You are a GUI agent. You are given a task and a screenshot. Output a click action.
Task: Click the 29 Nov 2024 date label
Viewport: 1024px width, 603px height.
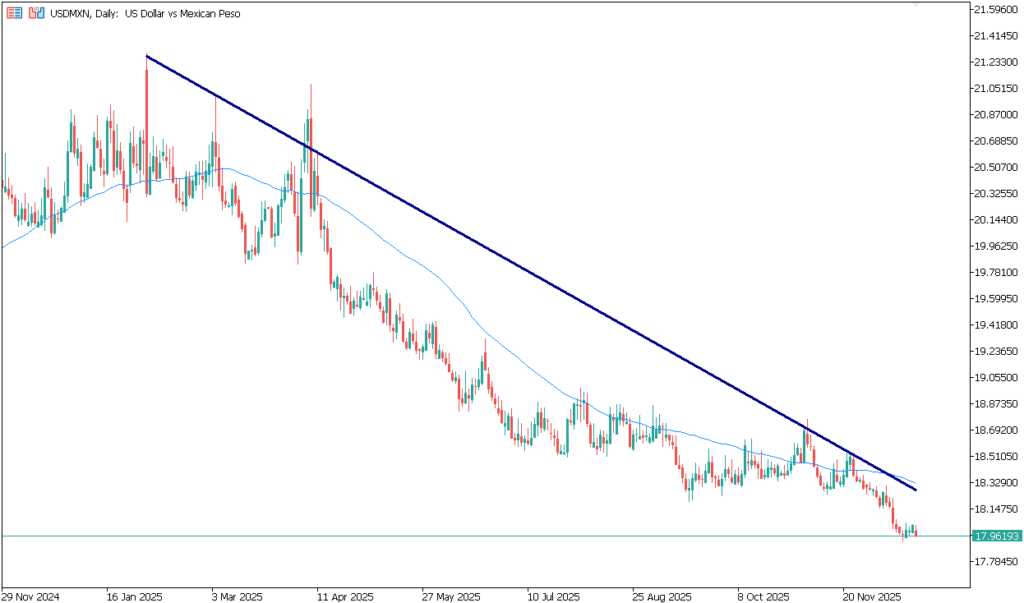31,596
